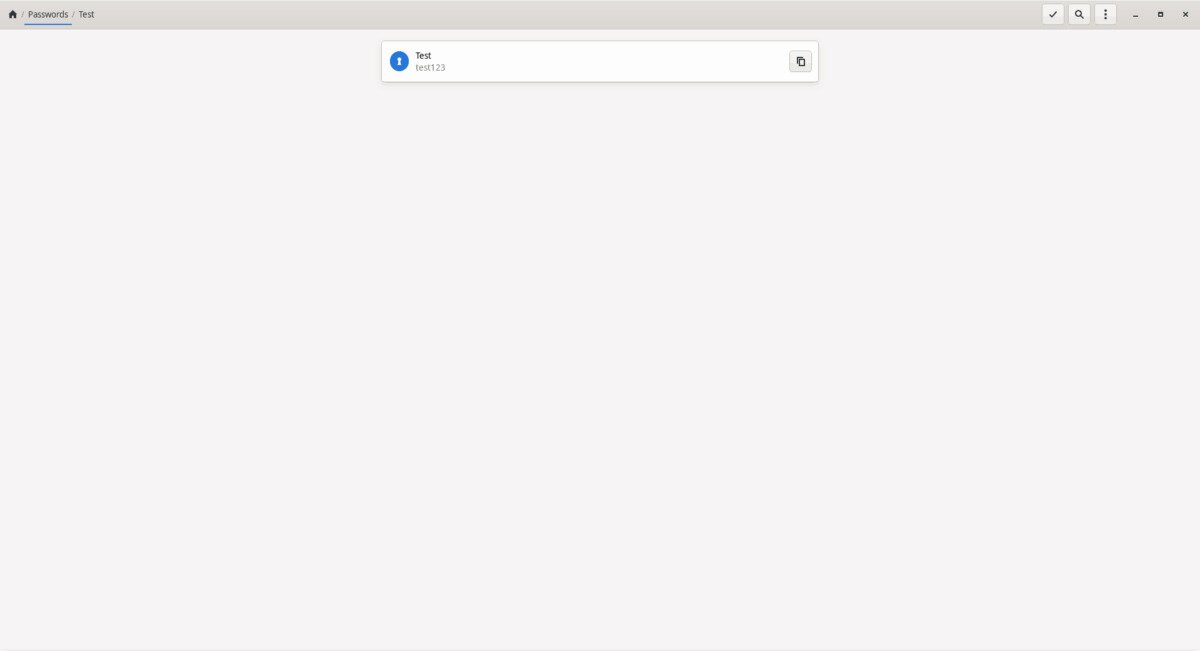Viewport: 1200px width, 651px height.
Task: Close the password manager window
Action: click(1185, 14)
